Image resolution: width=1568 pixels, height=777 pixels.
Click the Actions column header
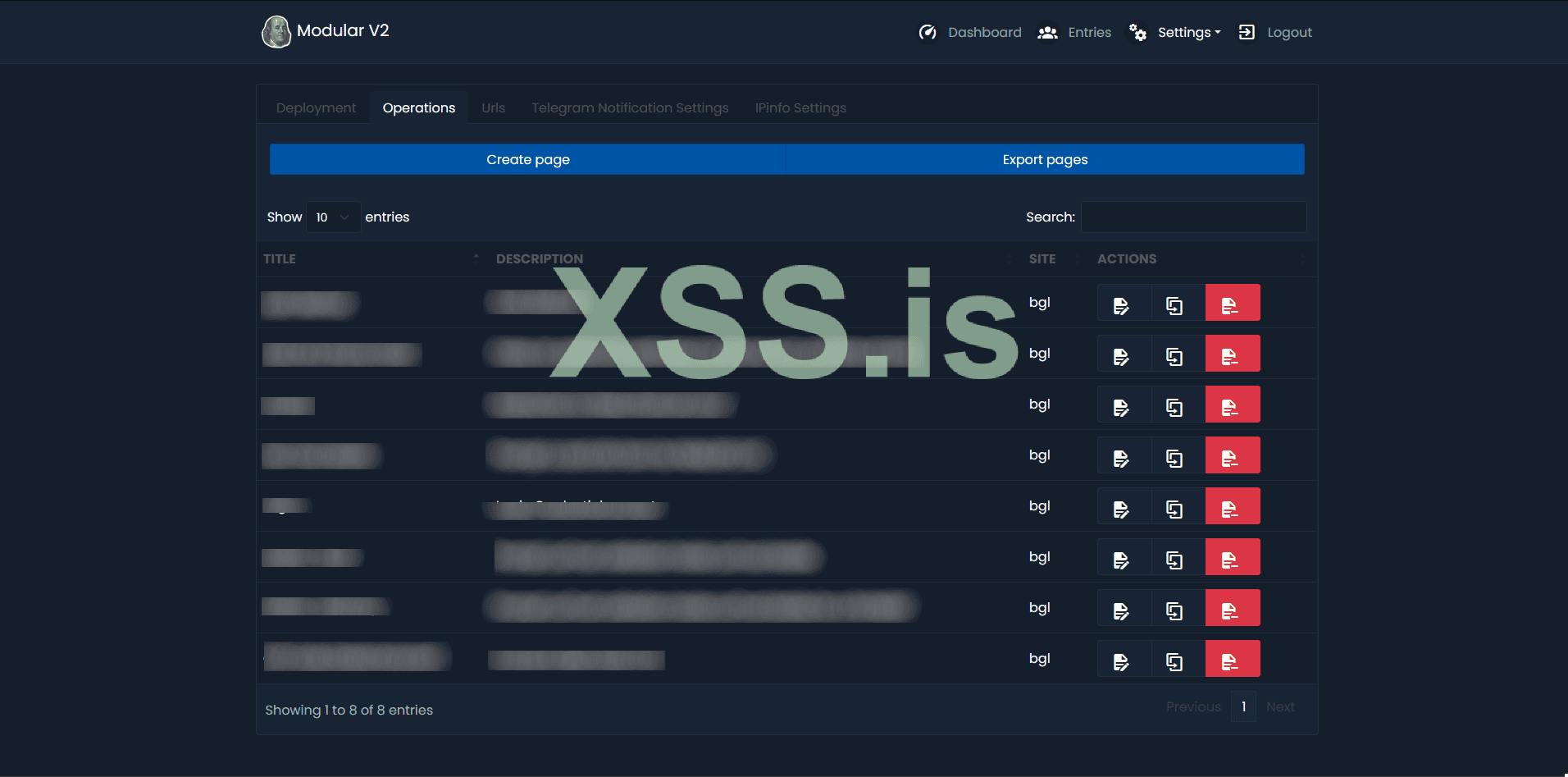point(1204,258)
